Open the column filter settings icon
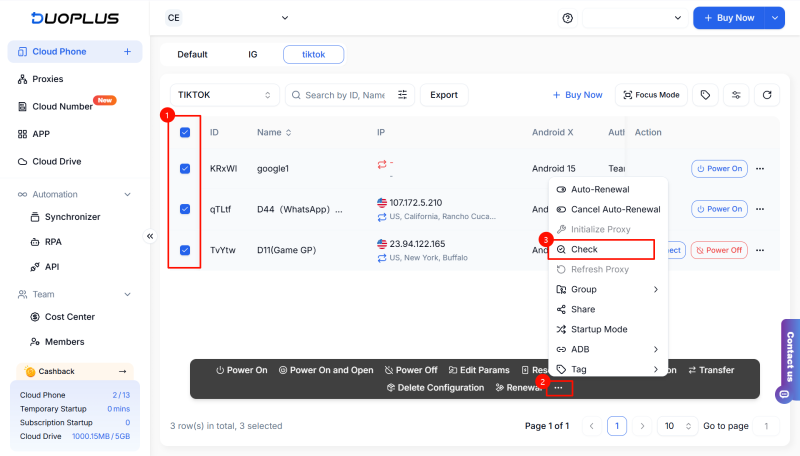Viewport: 800px width, 456px height. (x=737, y=95)
